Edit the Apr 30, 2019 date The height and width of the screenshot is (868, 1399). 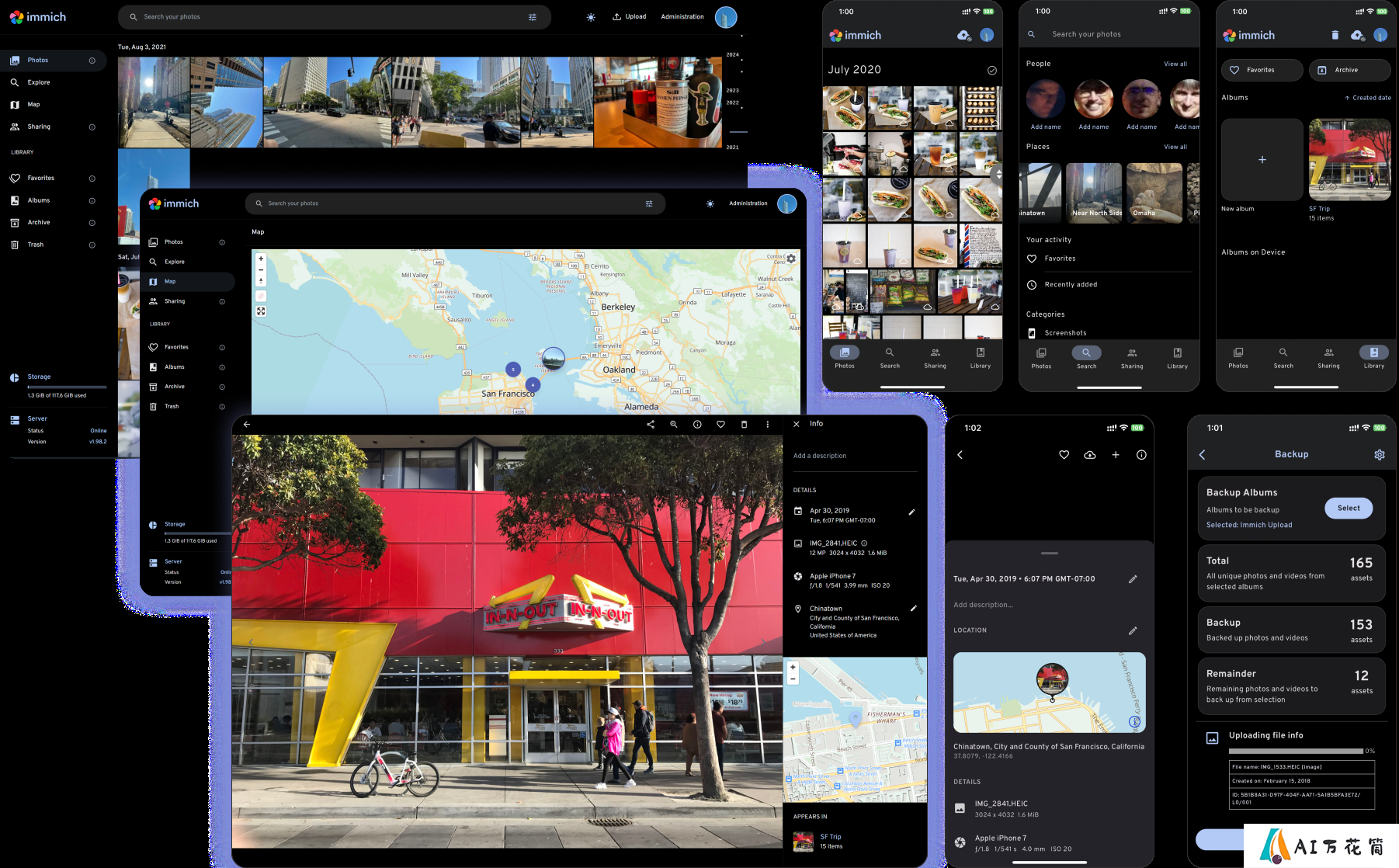[912, 512]
